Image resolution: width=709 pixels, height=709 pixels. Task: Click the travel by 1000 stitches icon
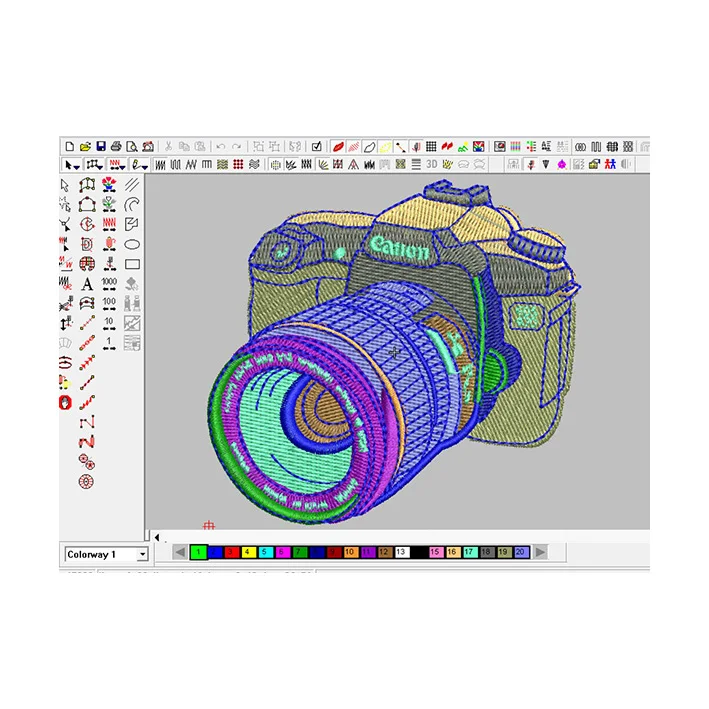pos(109,284)
